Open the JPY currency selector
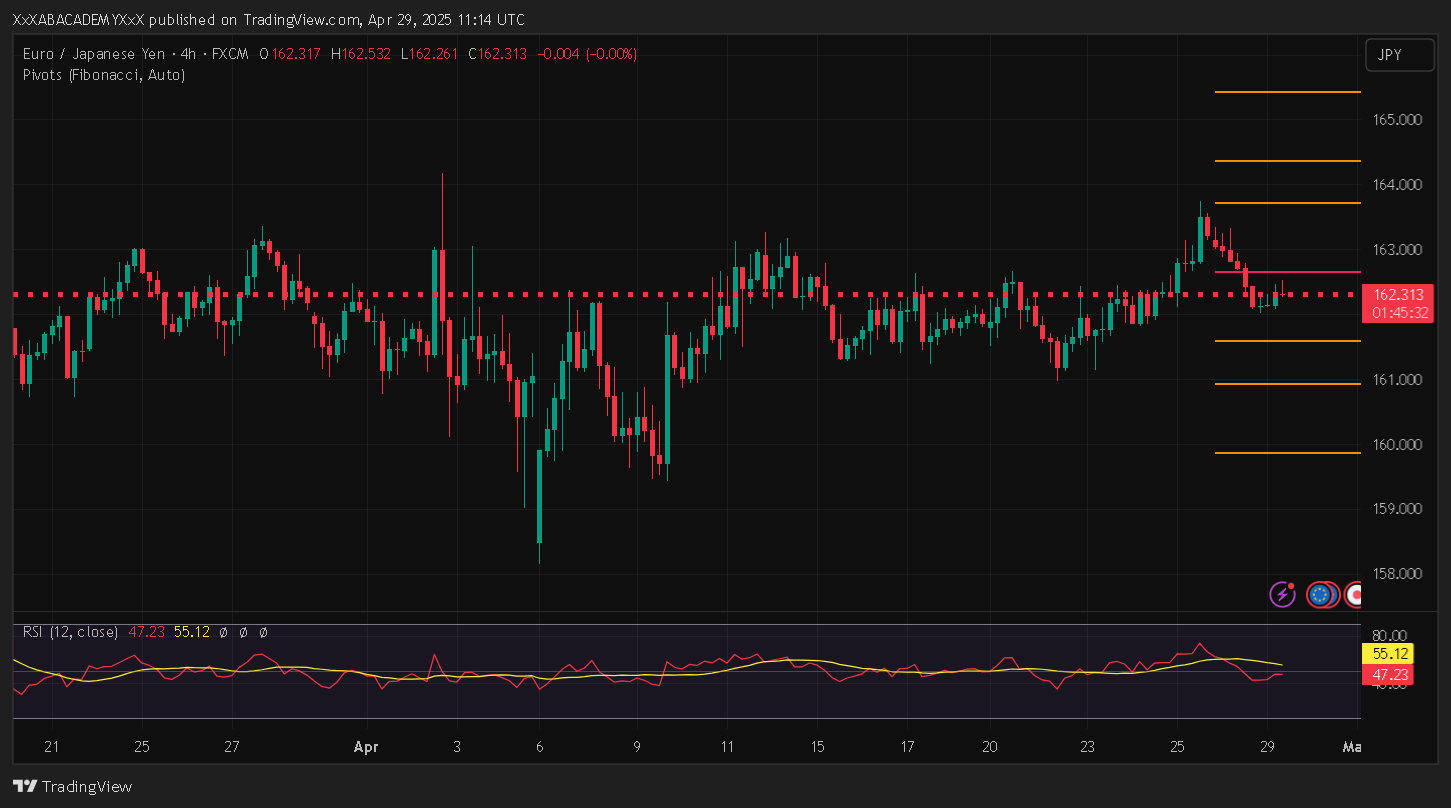 point(1391,55)
